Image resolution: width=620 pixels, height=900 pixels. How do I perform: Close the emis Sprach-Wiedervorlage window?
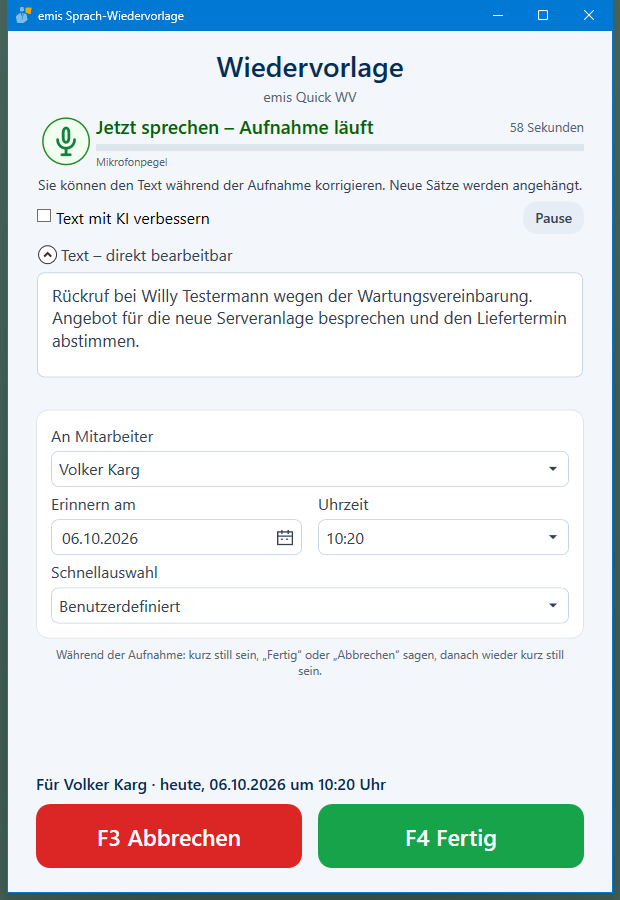pos(588,15)
